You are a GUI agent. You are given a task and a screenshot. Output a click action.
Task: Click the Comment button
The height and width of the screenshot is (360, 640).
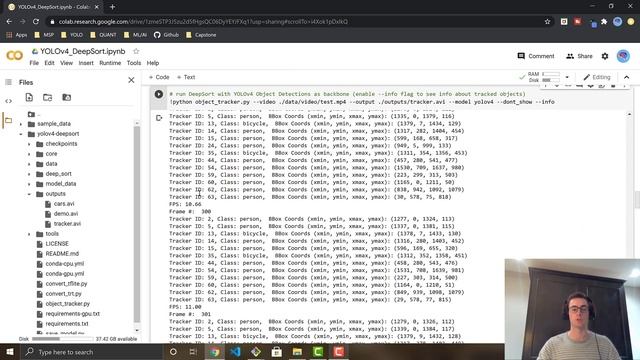(x=536, y=56)
